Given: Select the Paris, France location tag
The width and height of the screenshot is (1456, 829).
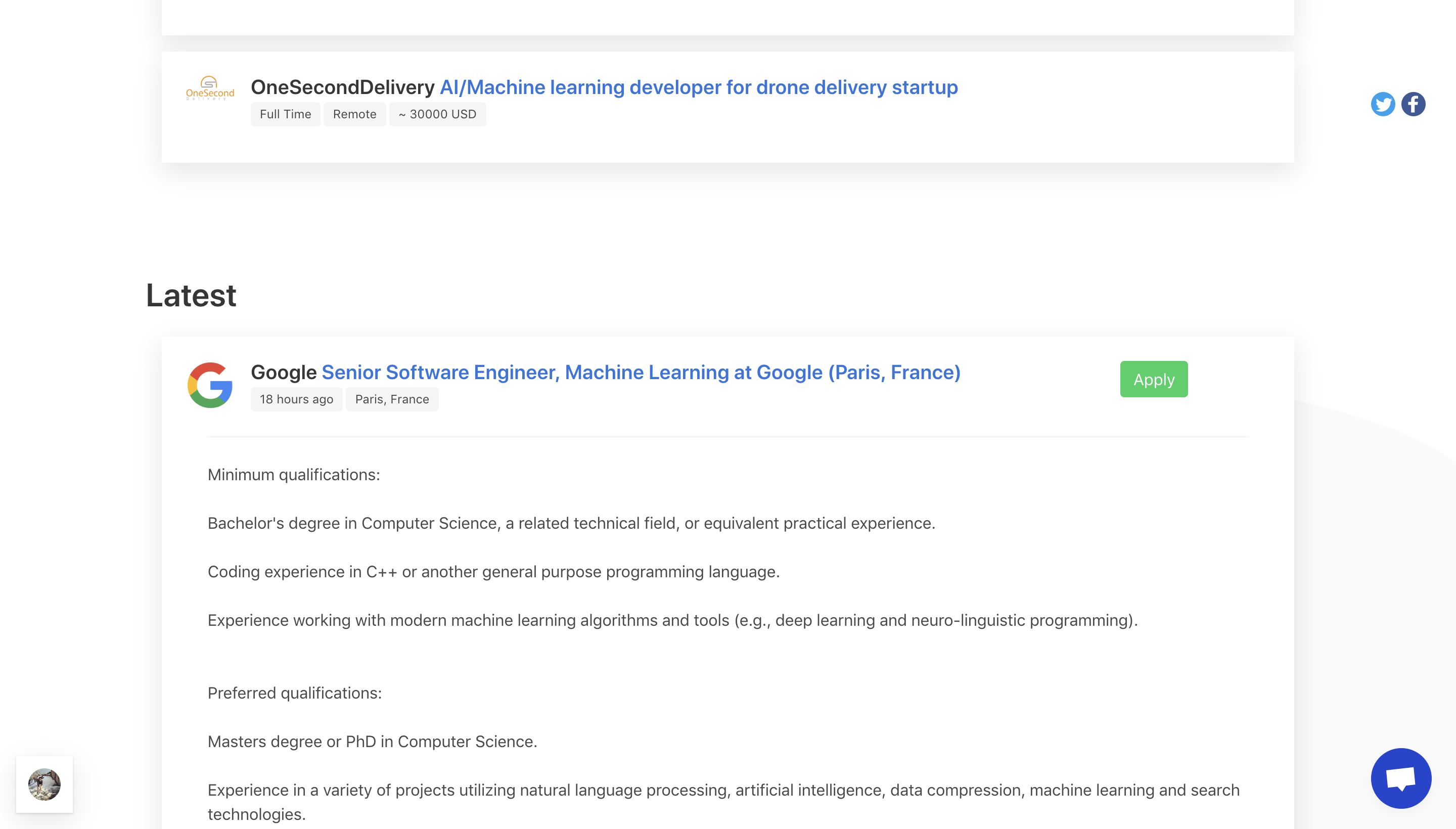Looking at the screenshot, I should click(392, 398).
